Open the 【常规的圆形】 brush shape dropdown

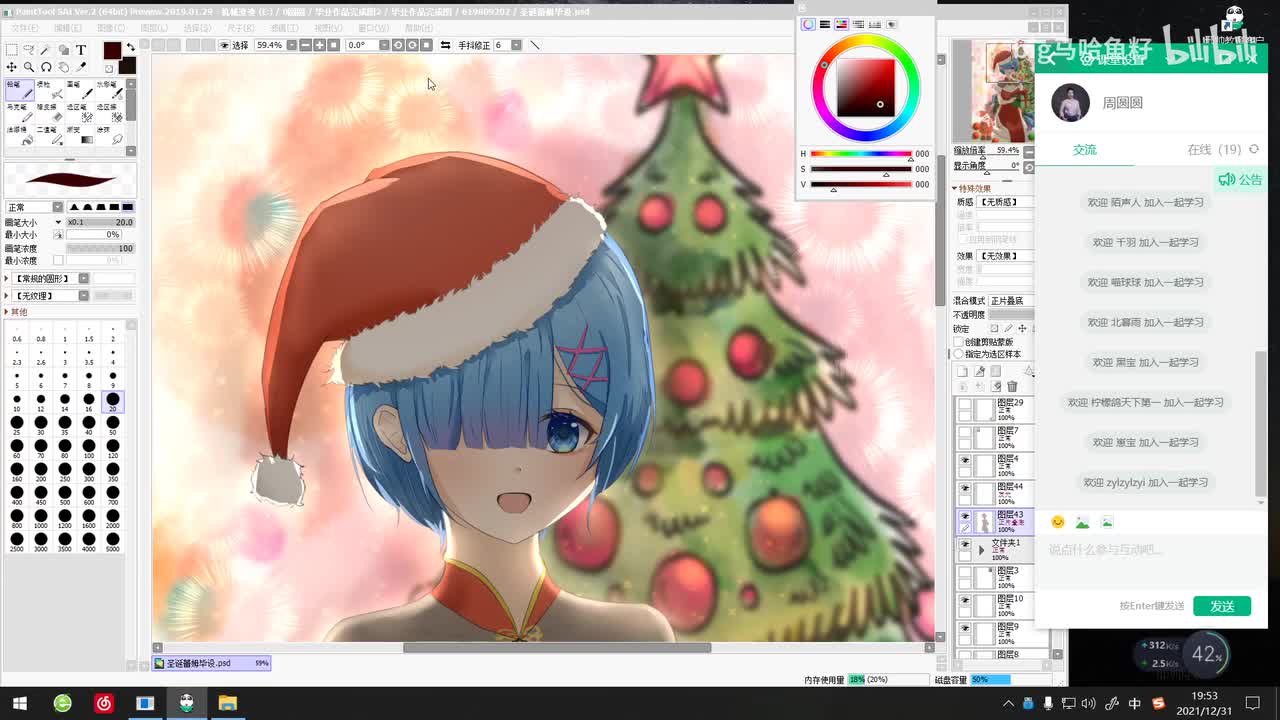coord(84,278)
